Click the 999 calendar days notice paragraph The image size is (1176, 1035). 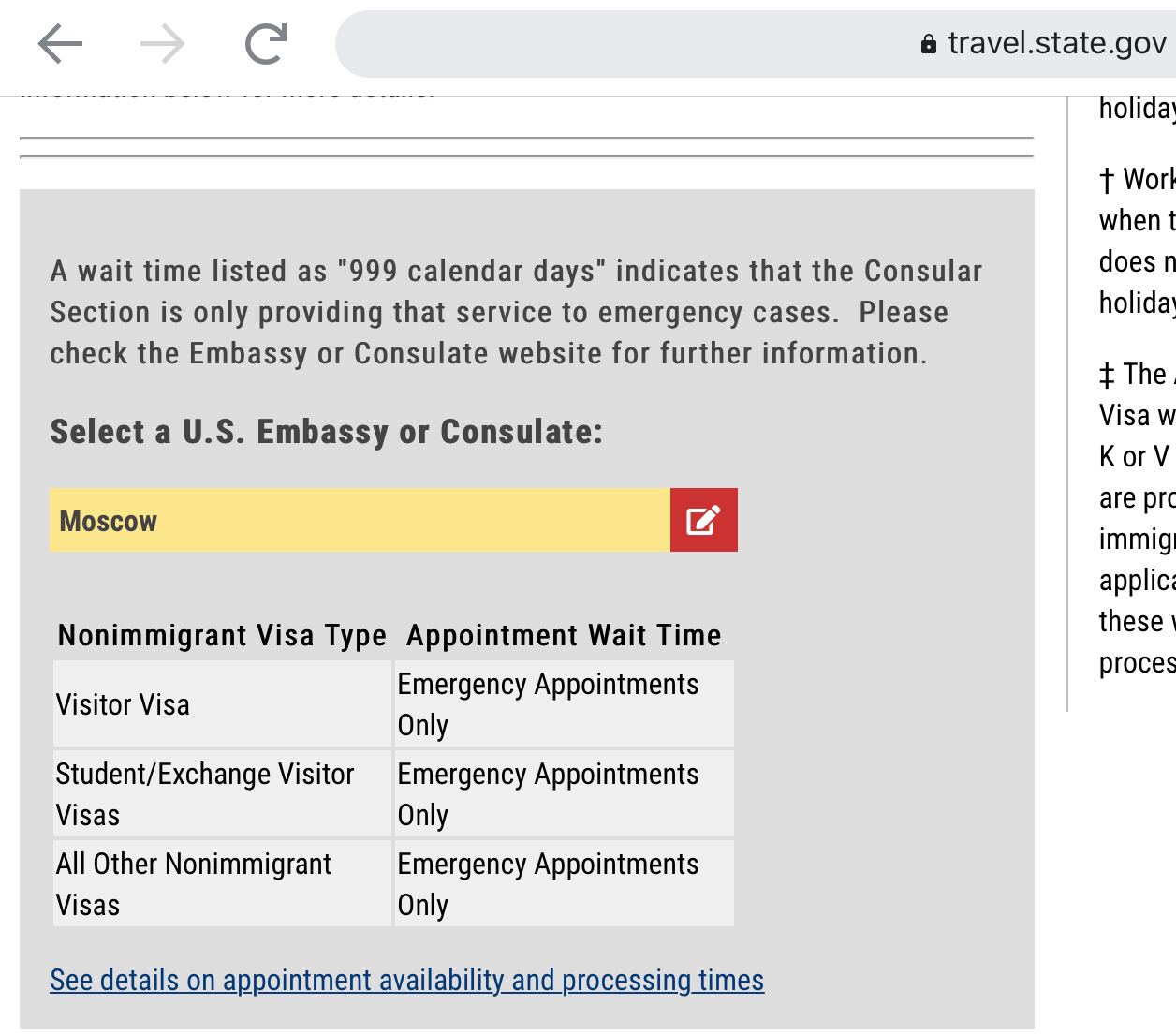pos(516,312)
